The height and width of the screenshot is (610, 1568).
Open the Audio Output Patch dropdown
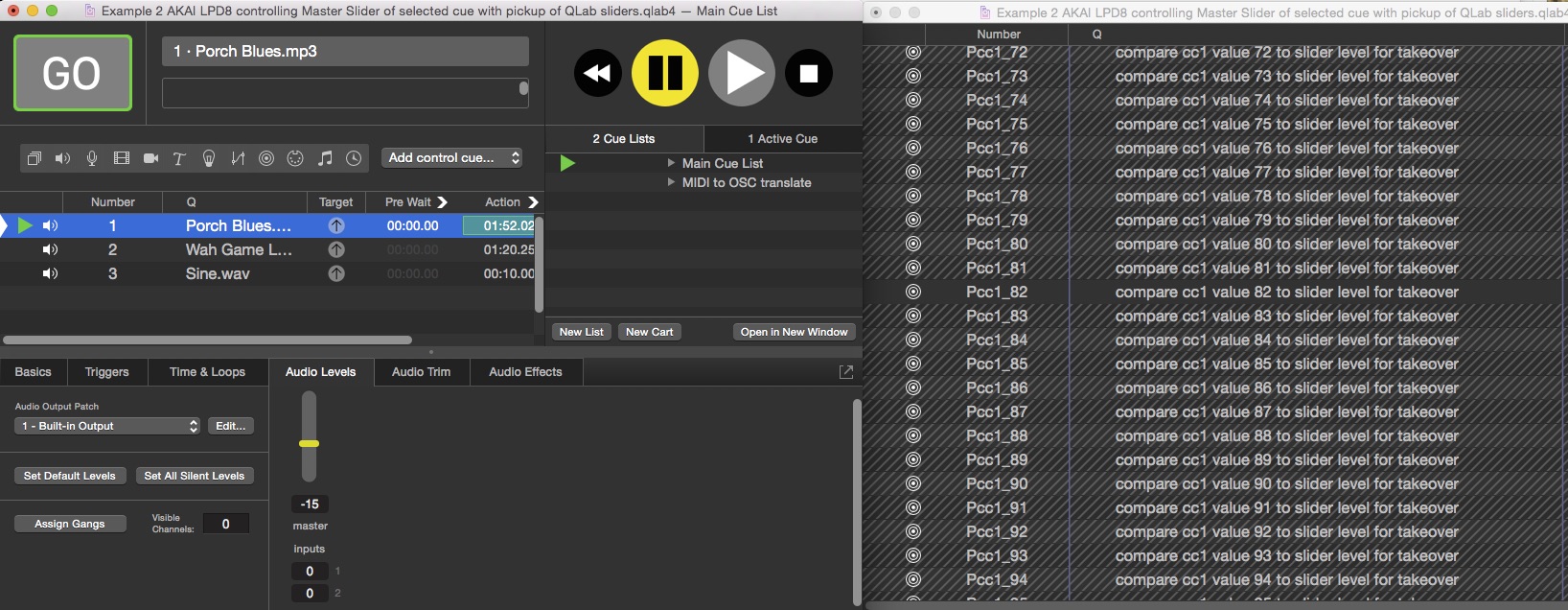(107, 426)
